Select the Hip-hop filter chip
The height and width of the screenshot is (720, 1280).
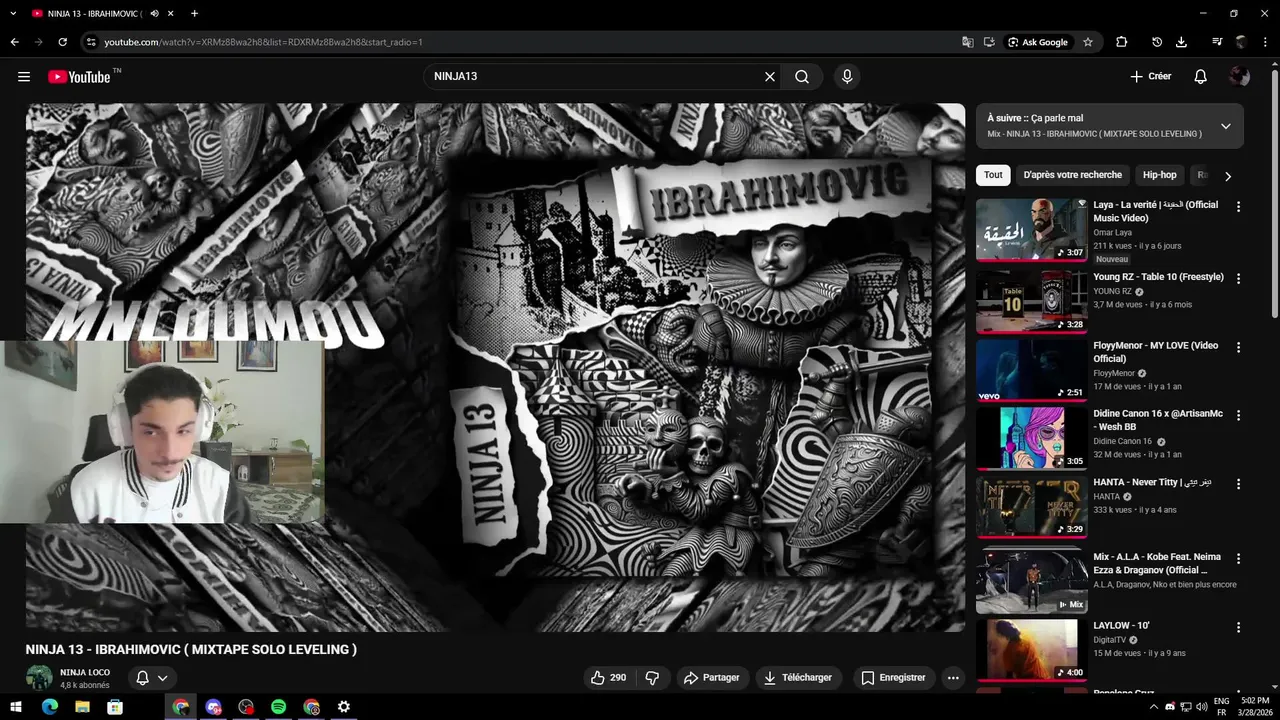point(1160,175)
